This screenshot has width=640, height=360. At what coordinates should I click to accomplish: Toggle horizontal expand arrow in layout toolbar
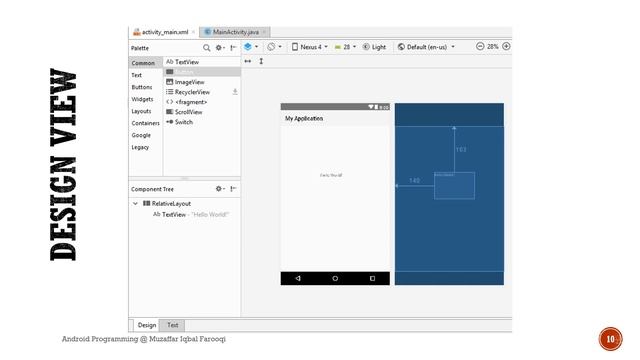(248, 61)
